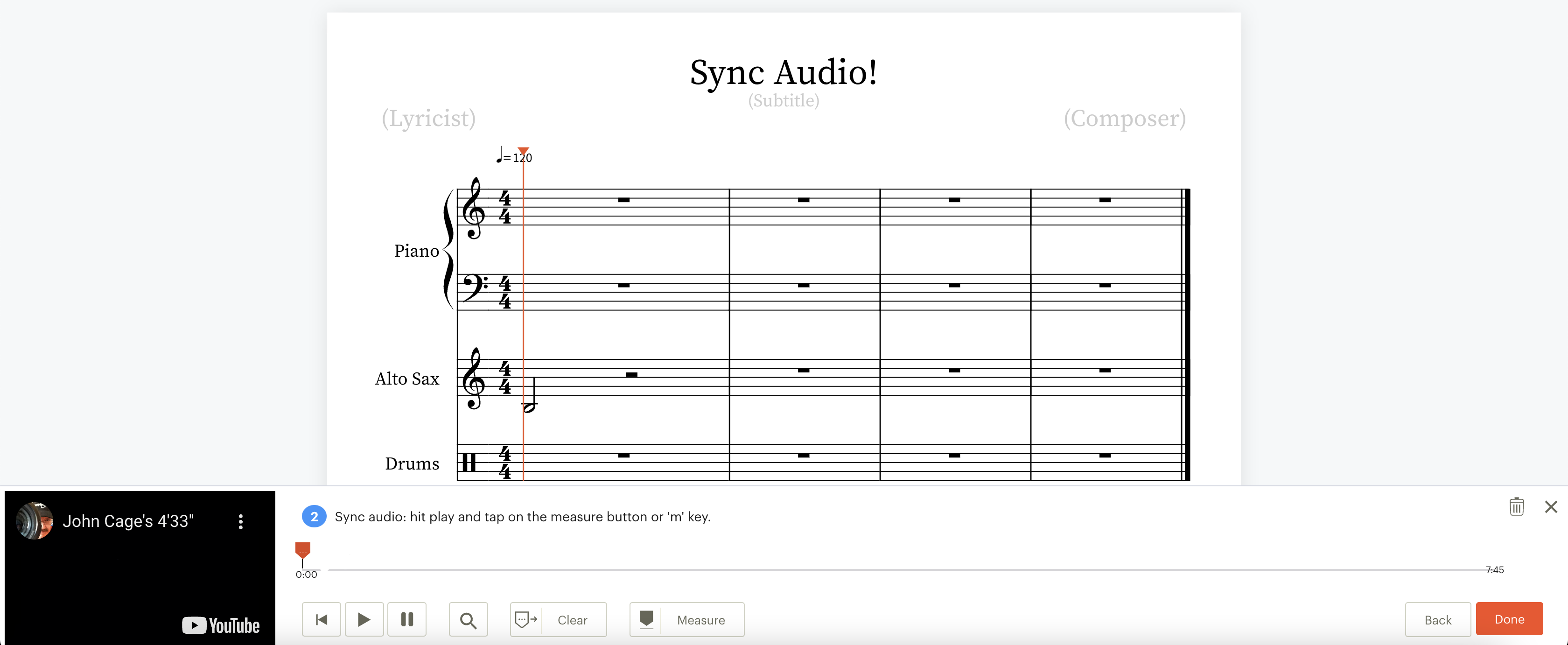This screenshot has height=645, width=1568.
Task: Select the red sync marker at 0:00
Action: [302, 550]
